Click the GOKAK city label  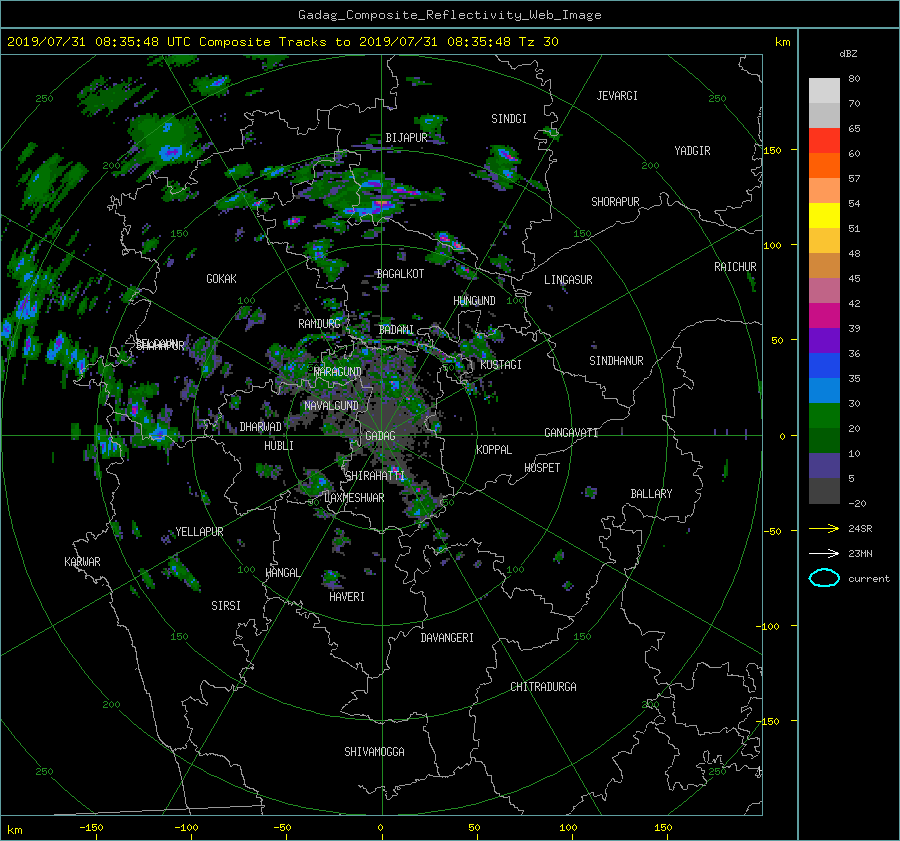[222, 279]
